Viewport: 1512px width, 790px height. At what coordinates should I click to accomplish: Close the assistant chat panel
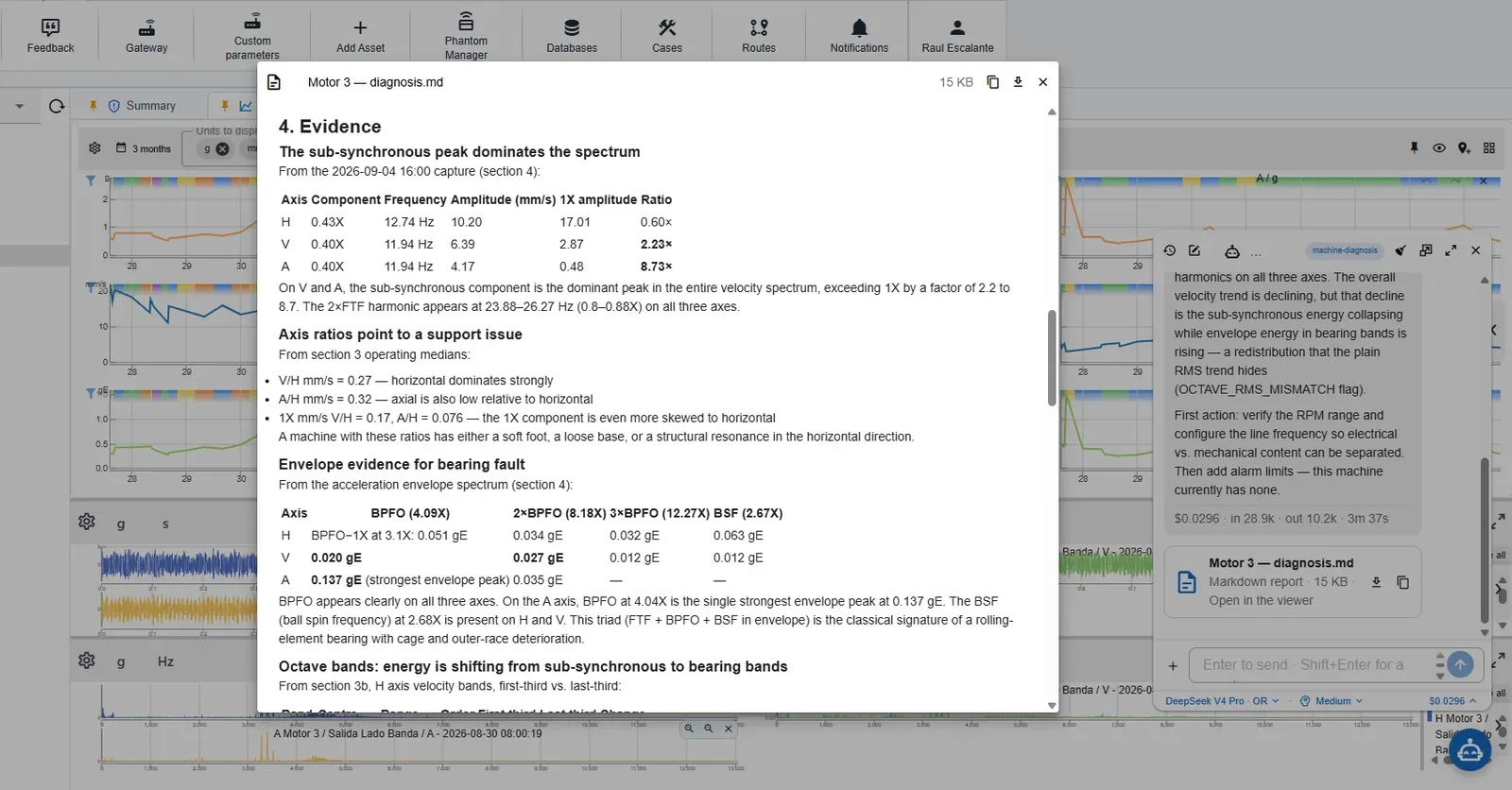point(1475,250)
